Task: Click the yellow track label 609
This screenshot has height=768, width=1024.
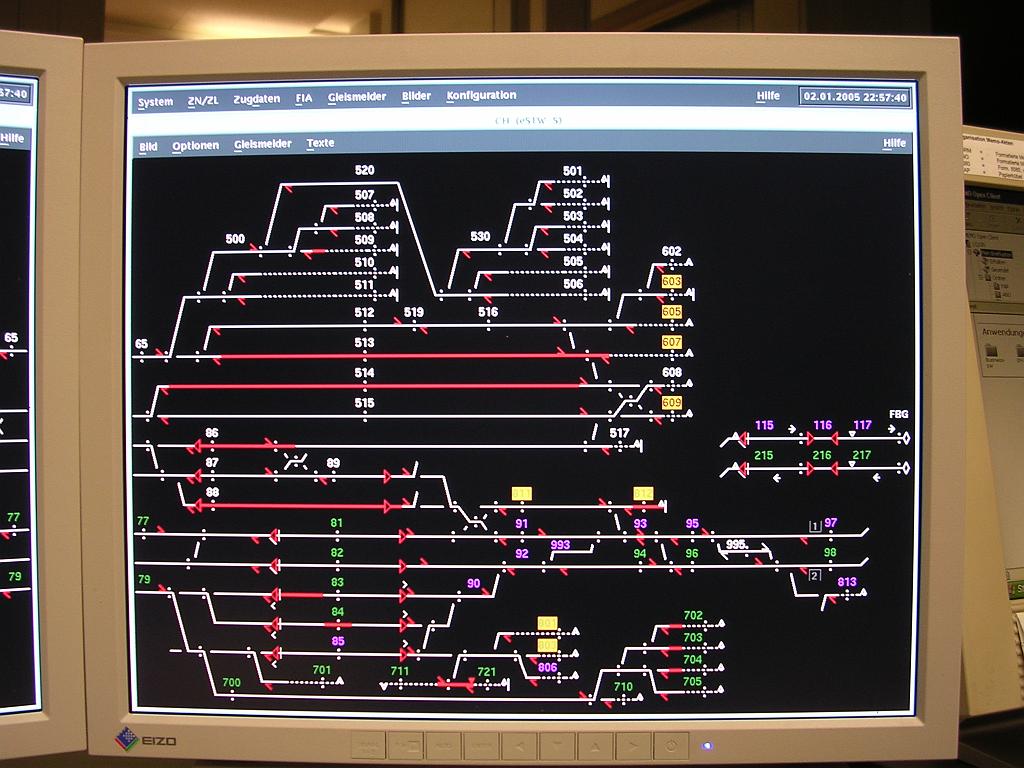Action: [671, 403]
